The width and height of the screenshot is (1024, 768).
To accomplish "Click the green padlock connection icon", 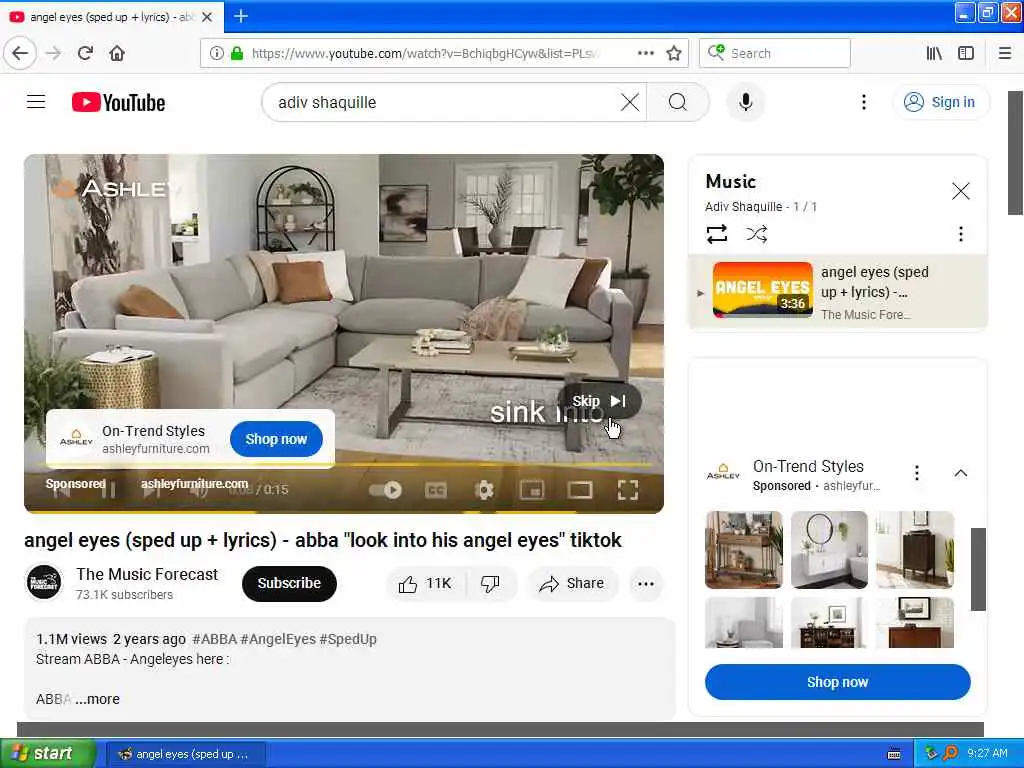I will [237, 53].
